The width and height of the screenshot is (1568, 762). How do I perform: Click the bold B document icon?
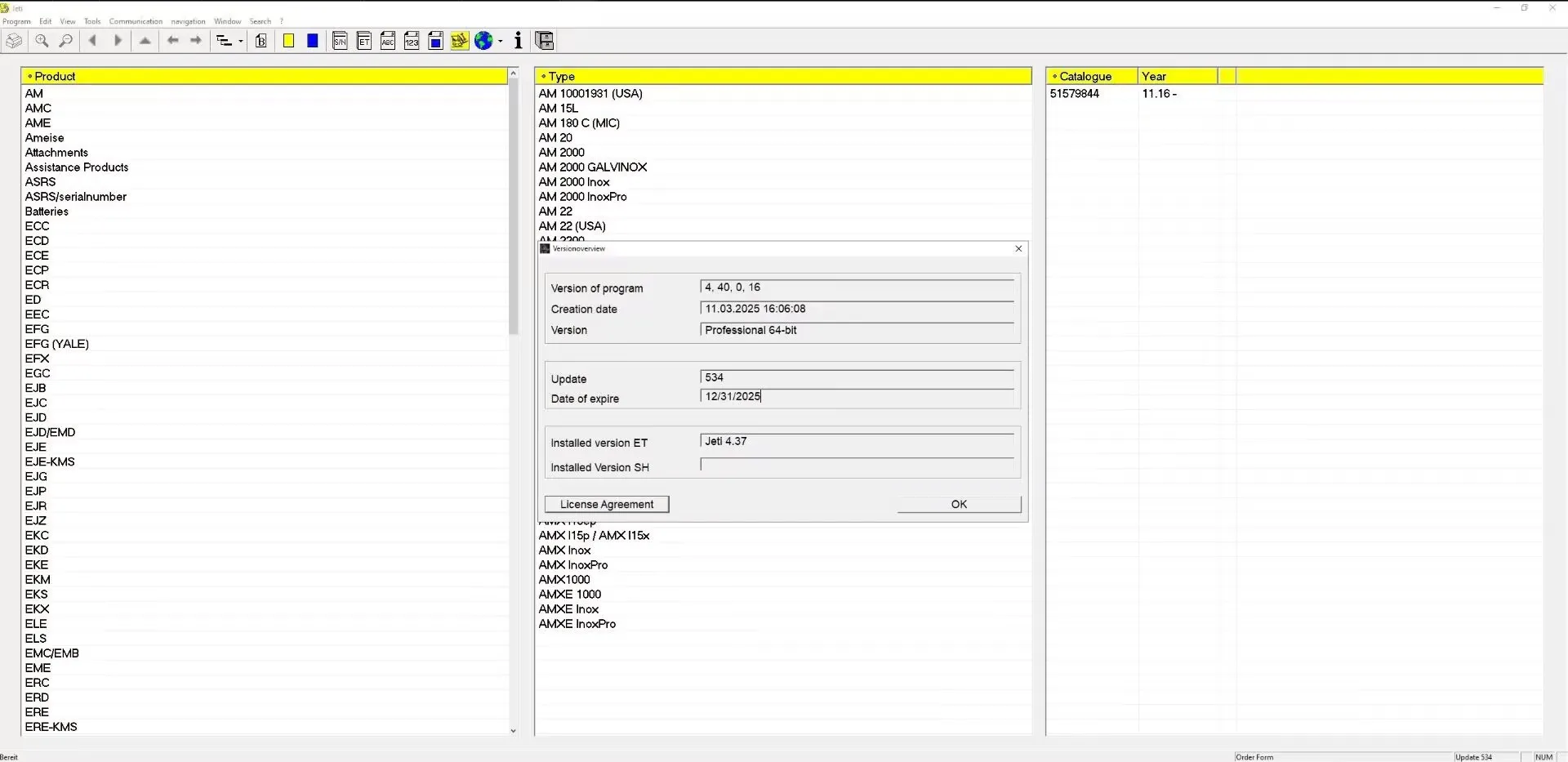[x=261, y=40]
